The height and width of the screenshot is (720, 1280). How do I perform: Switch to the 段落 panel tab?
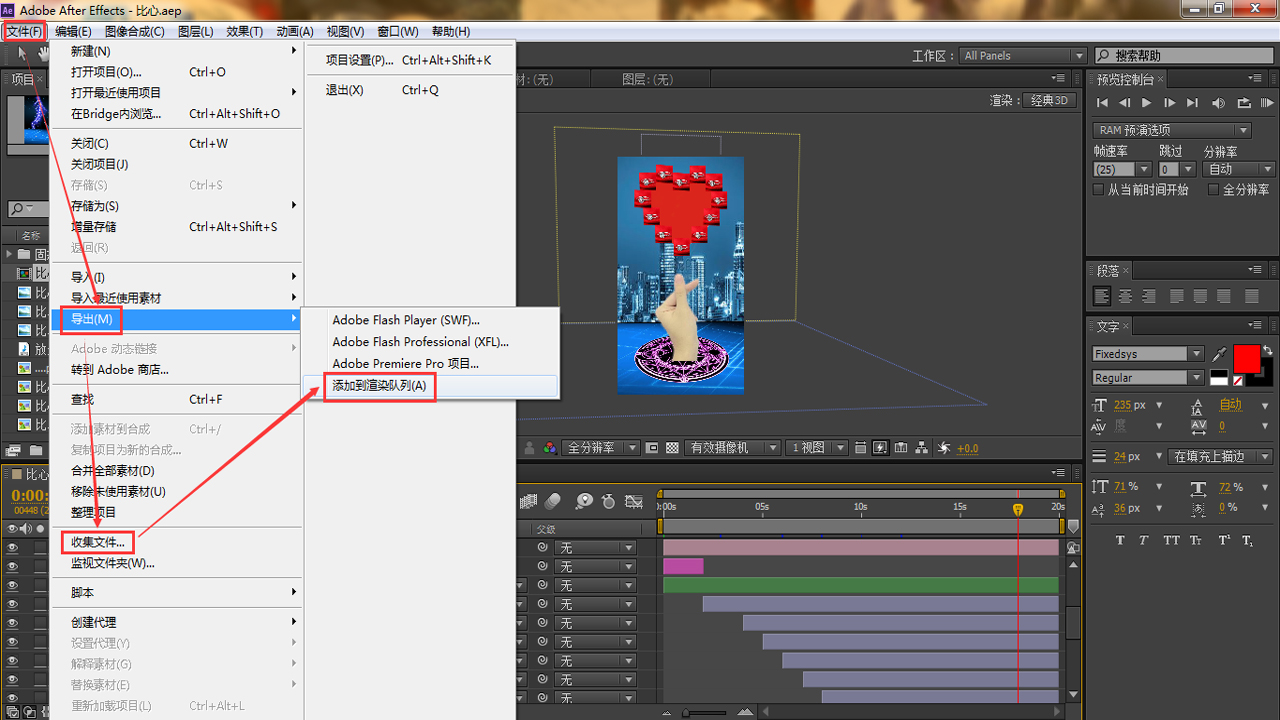pos(1108,271)
